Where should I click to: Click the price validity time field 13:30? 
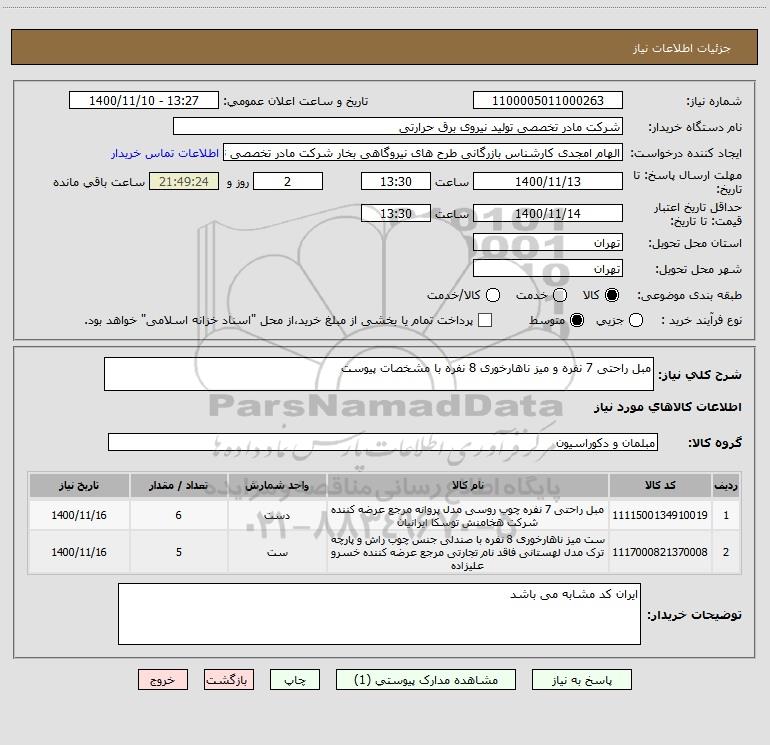tap(396, 214)
